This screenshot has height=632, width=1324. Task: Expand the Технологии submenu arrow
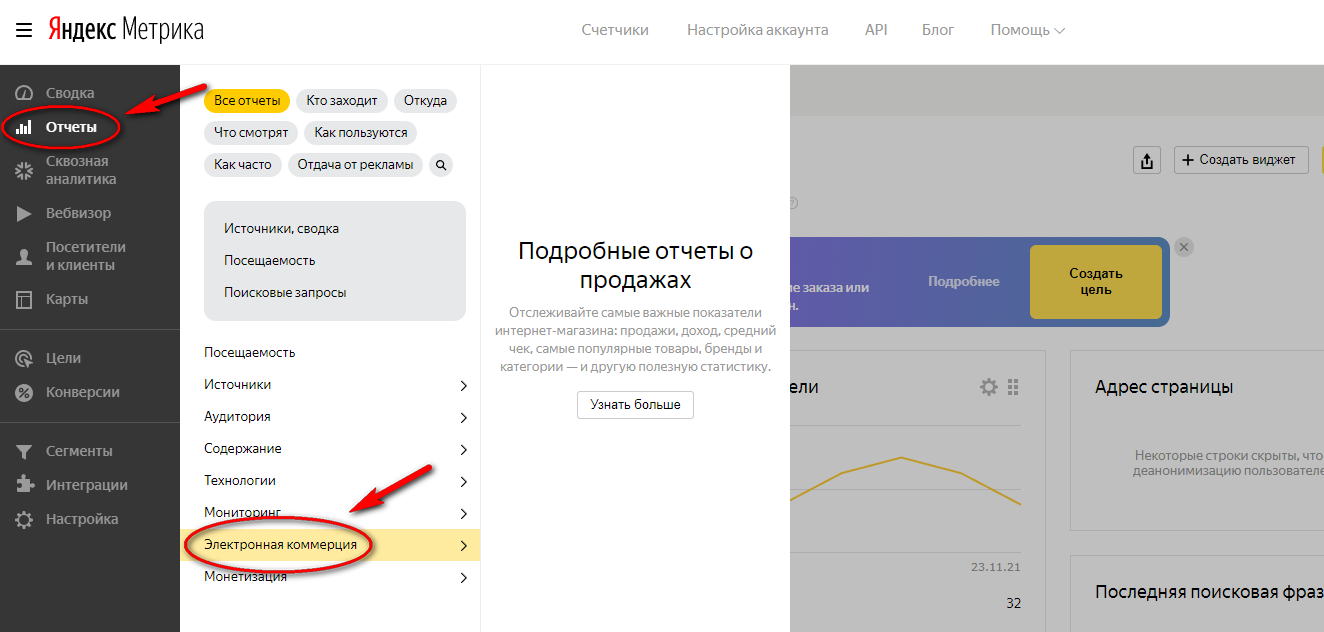click(463, 481)
